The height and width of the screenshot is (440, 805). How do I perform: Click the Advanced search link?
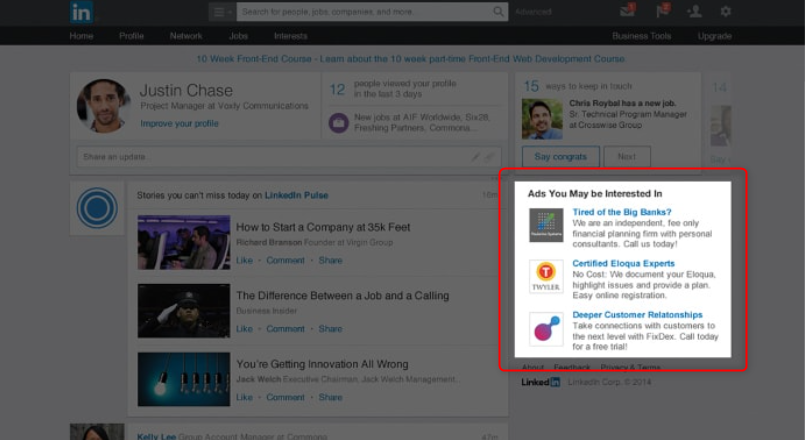pyautogui.click(x=533, y=12)
